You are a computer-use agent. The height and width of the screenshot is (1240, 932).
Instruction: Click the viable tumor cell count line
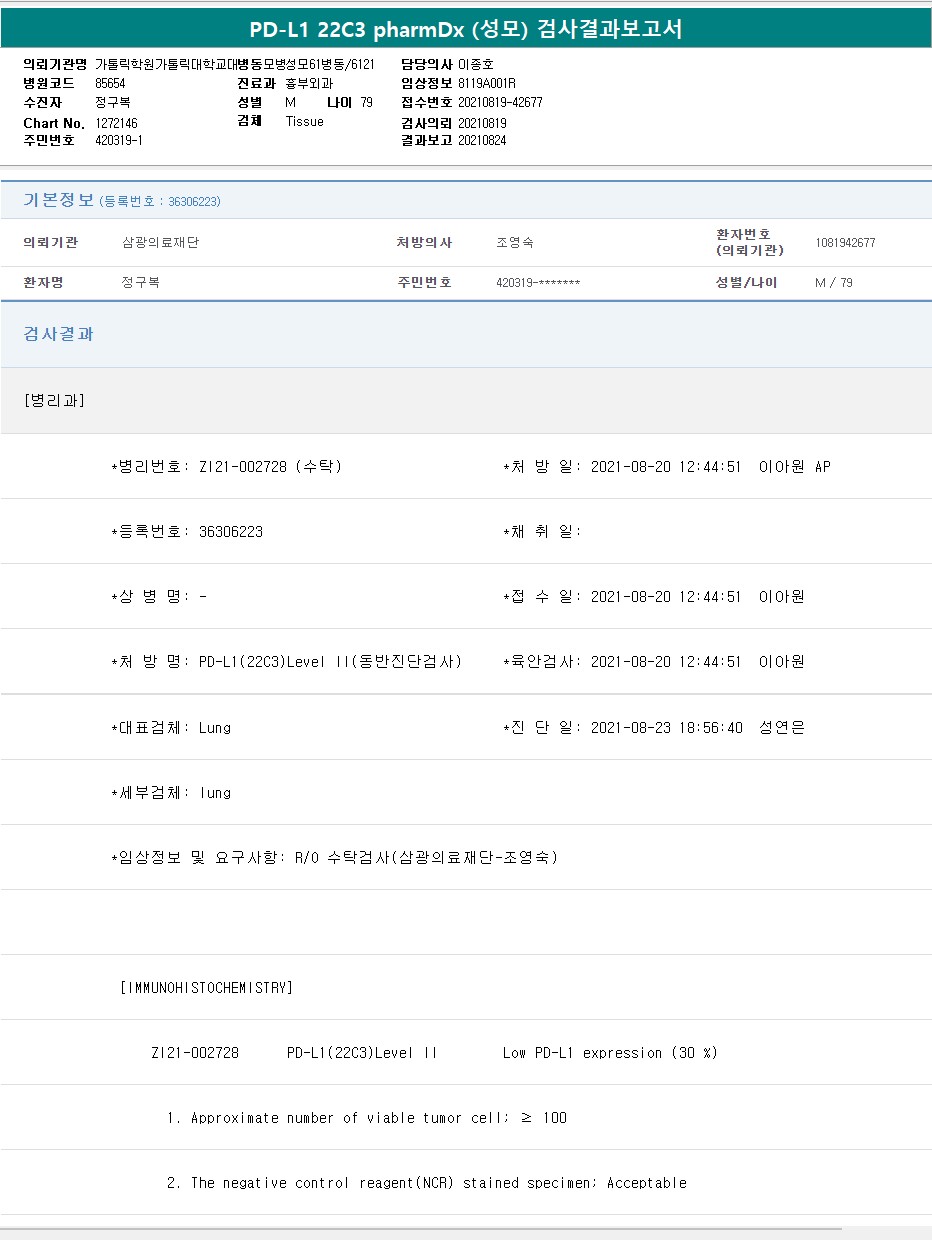pyautogui.click(x=367, y=1118)
